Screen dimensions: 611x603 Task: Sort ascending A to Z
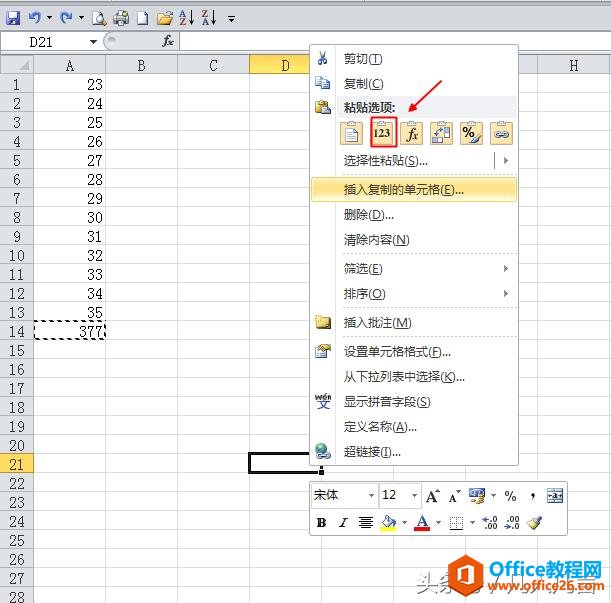(187, 18)
